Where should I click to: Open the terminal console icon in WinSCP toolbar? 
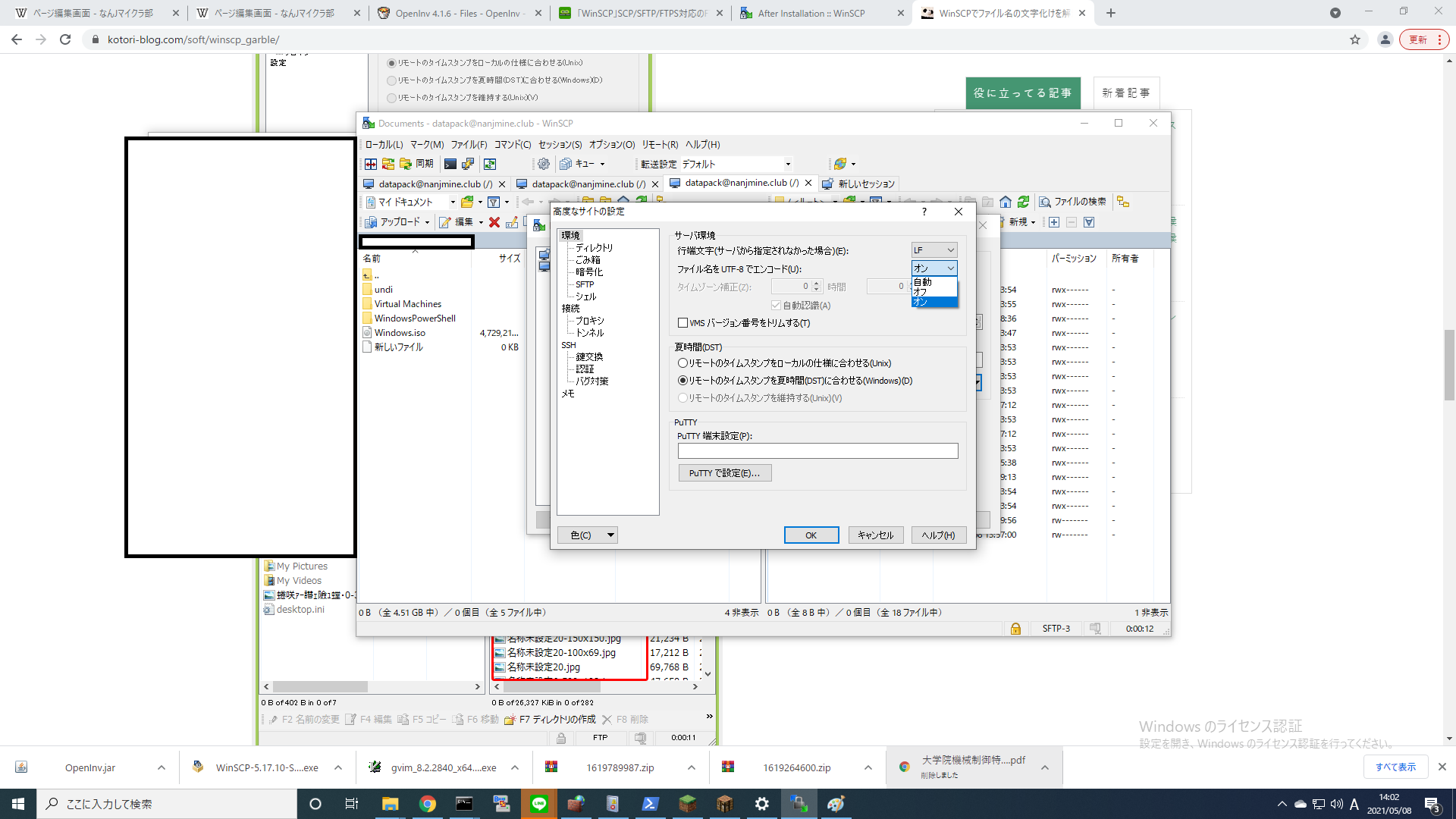coord(450,164)
